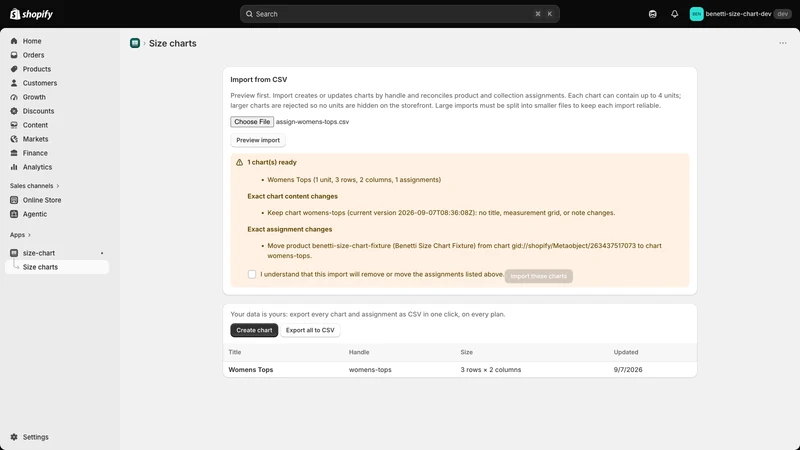This screenshot has width=800, height=450.
Task: Click the Size charts page title
Action: click(x=172, y=43)
